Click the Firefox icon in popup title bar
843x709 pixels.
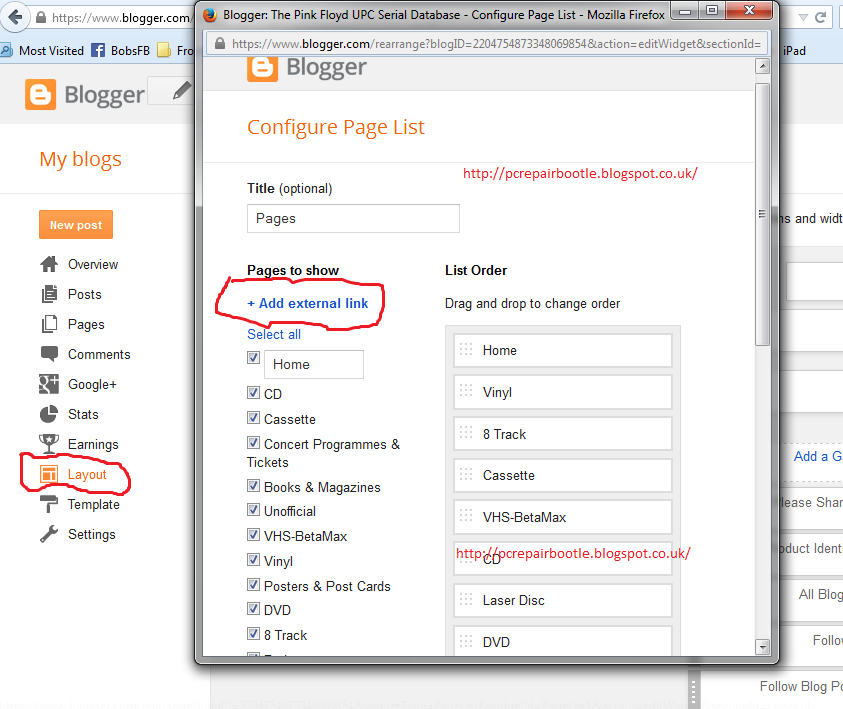click(x=210, y=15)
